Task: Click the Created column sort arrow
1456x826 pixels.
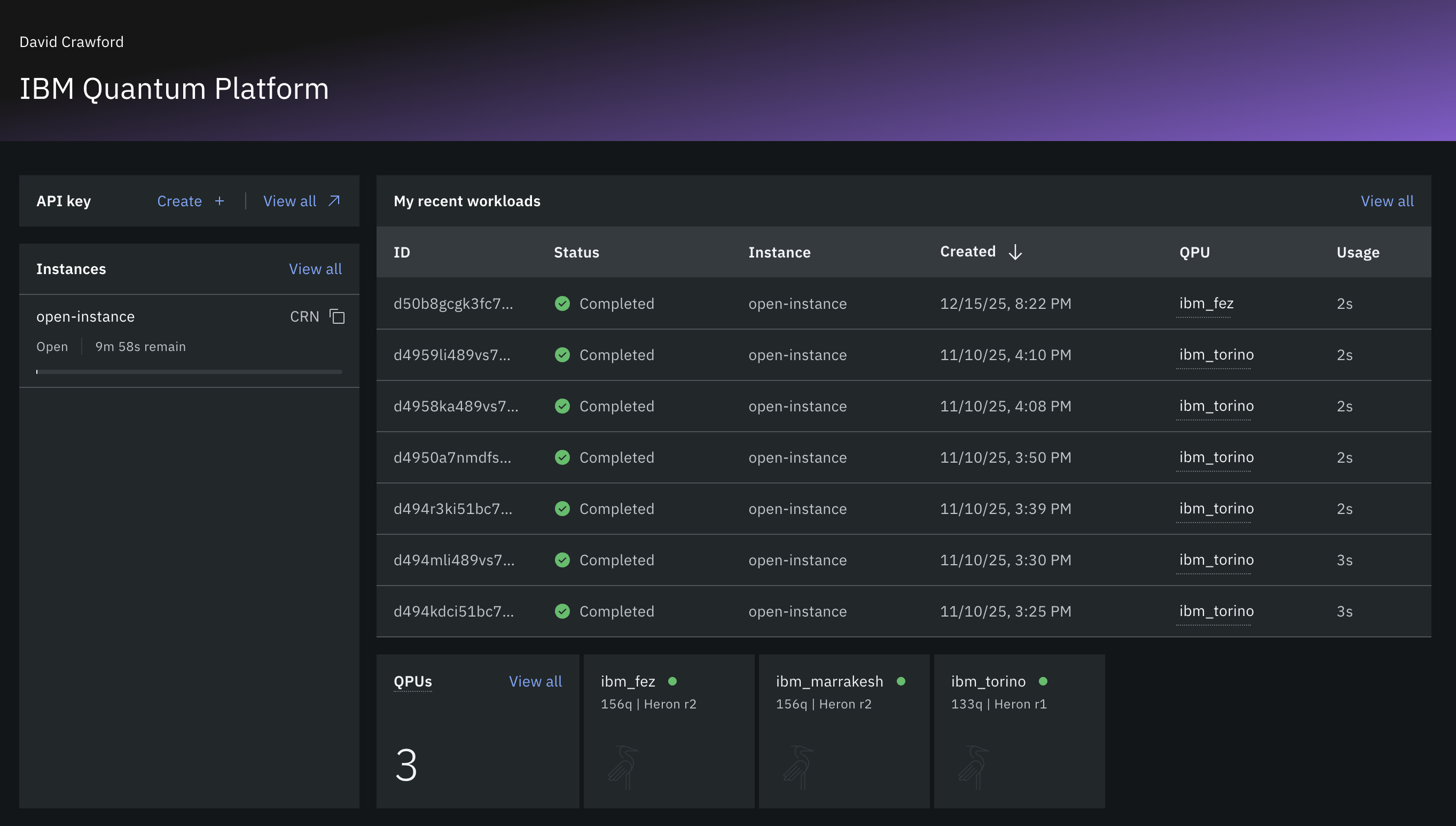Action: [x=1015, y=252]
